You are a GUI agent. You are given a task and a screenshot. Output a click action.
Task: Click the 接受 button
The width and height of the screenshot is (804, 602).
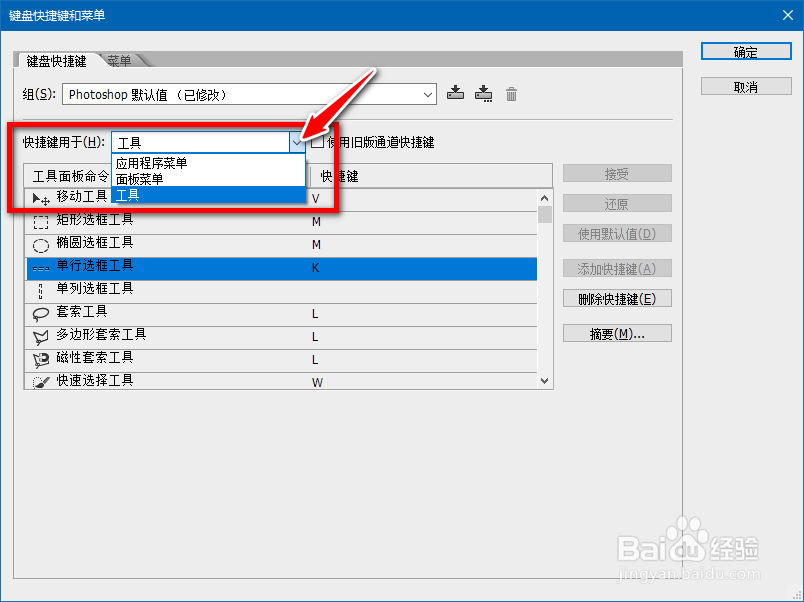coord(617,174)
